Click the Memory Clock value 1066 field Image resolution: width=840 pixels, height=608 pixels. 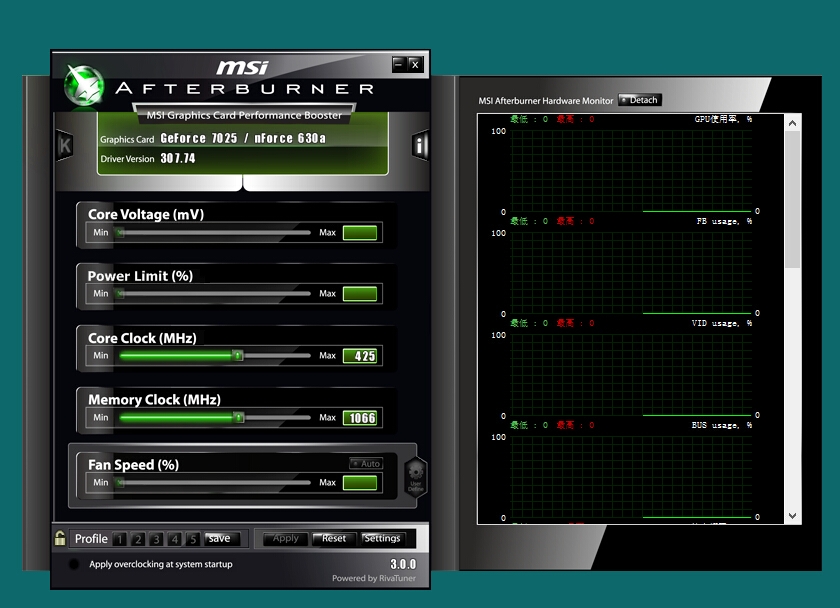(x=360, y=418)
